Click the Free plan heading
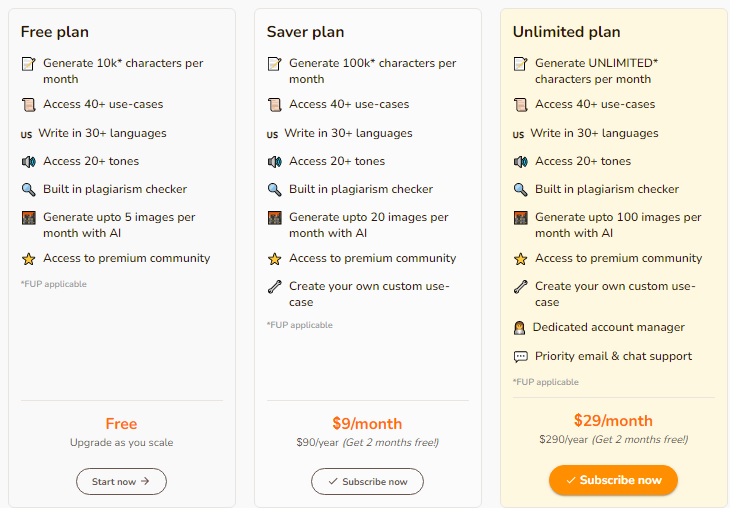This screenshot has width=748, height=528. pos(55,32)
